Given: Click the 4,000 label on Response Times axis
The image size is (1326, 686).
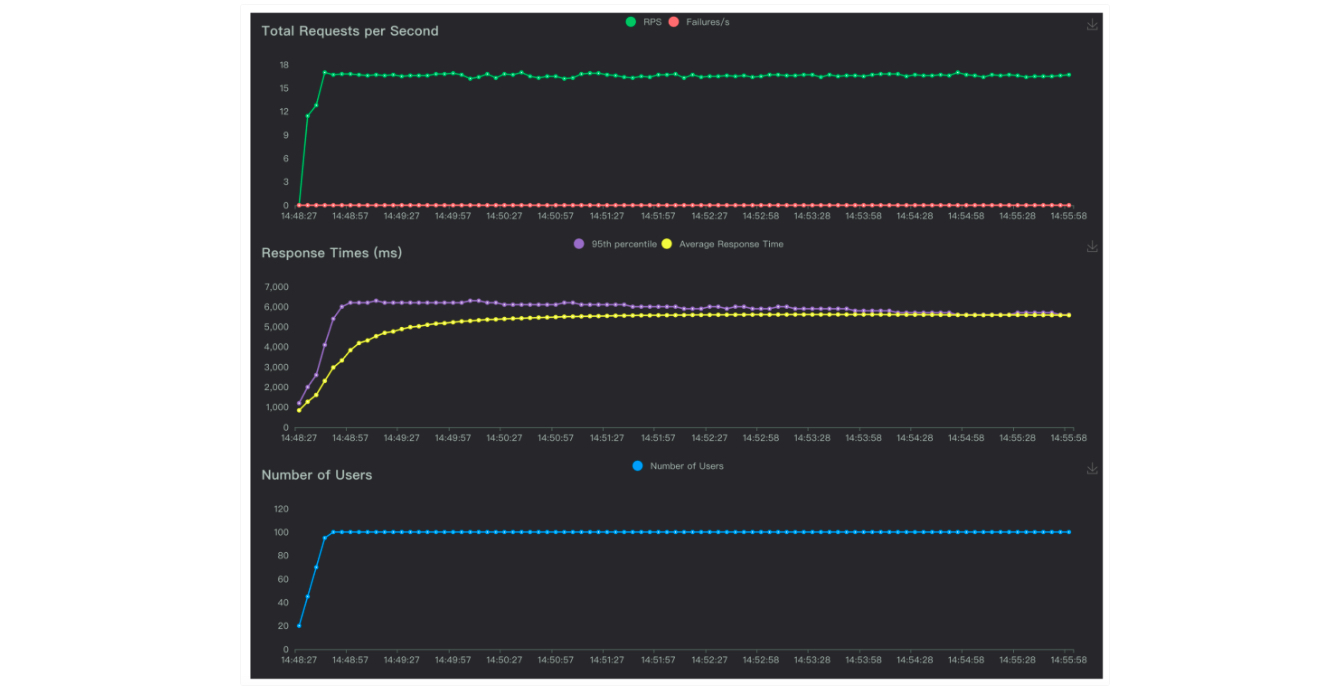Looking at the screenshot, I should (276, 347).
